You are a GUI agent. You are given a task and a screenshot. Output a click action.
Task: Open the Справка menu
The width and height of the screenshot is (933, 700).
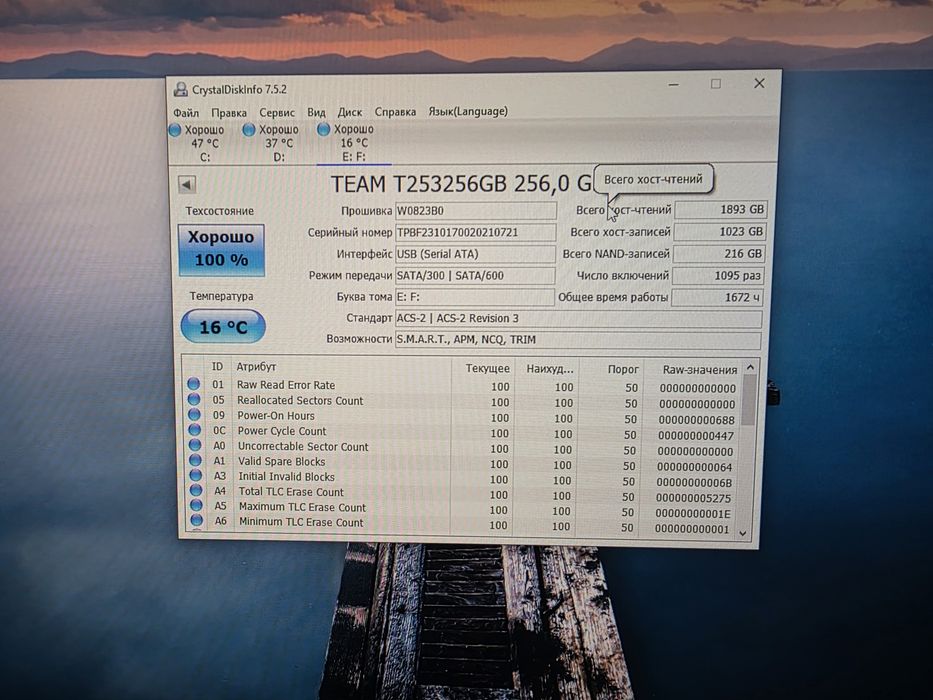click(395, 112)
